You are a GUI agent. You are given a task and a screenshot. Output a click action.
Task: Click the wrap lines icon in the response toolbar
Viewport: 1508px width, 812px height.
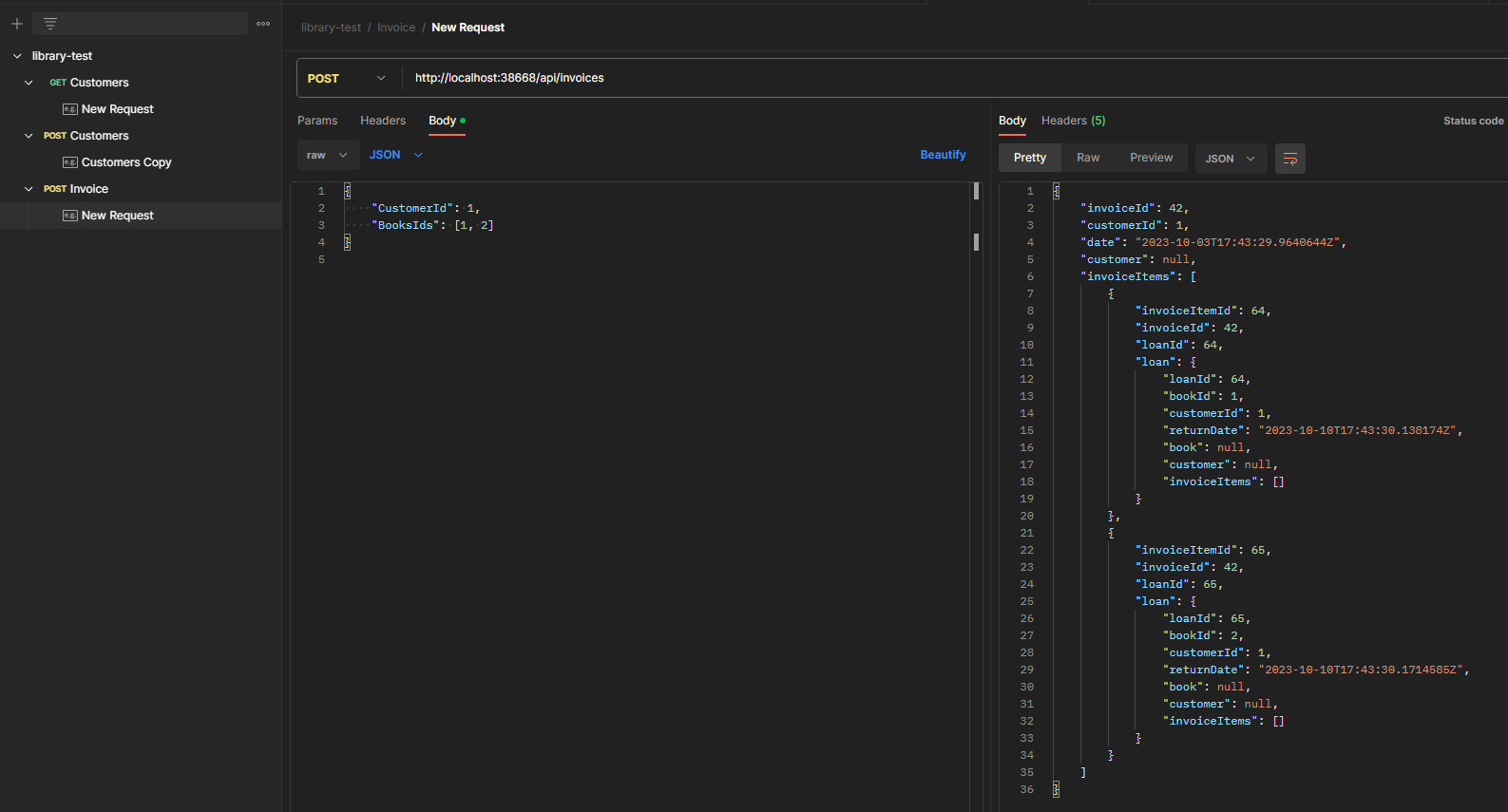click(x=1289, y=159)
